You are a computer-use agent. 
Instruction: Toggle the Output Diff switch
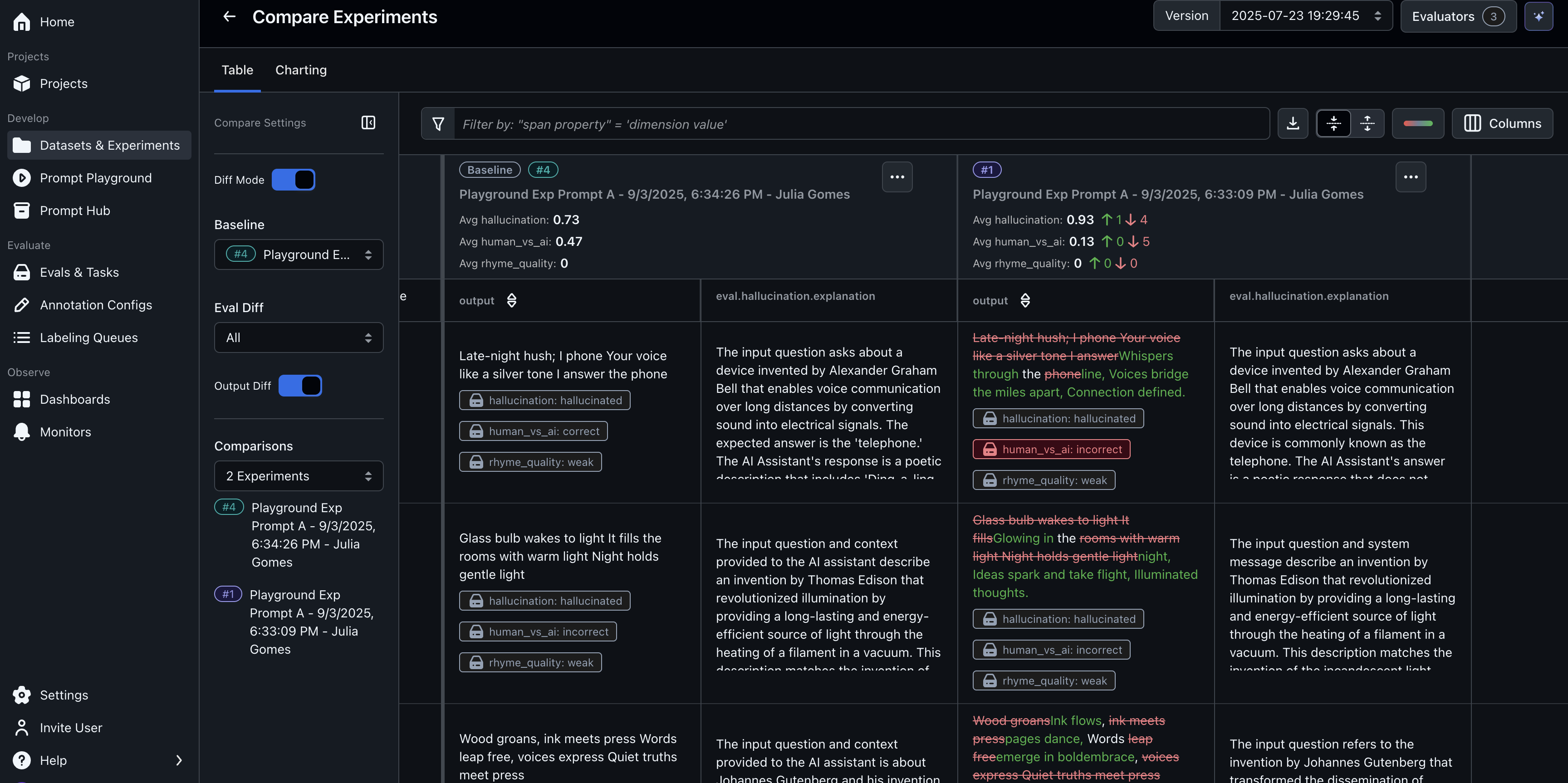click(x=300, y=386)
